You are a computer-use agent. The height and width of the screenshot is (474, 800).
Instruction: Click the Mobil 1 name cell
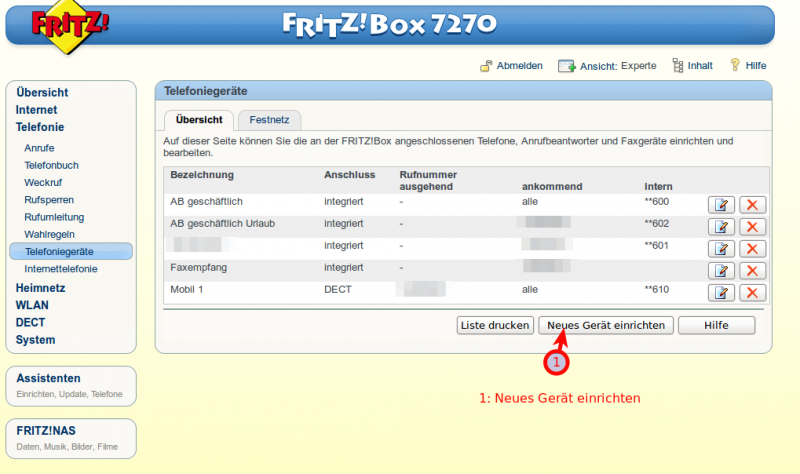coord(187,290)
